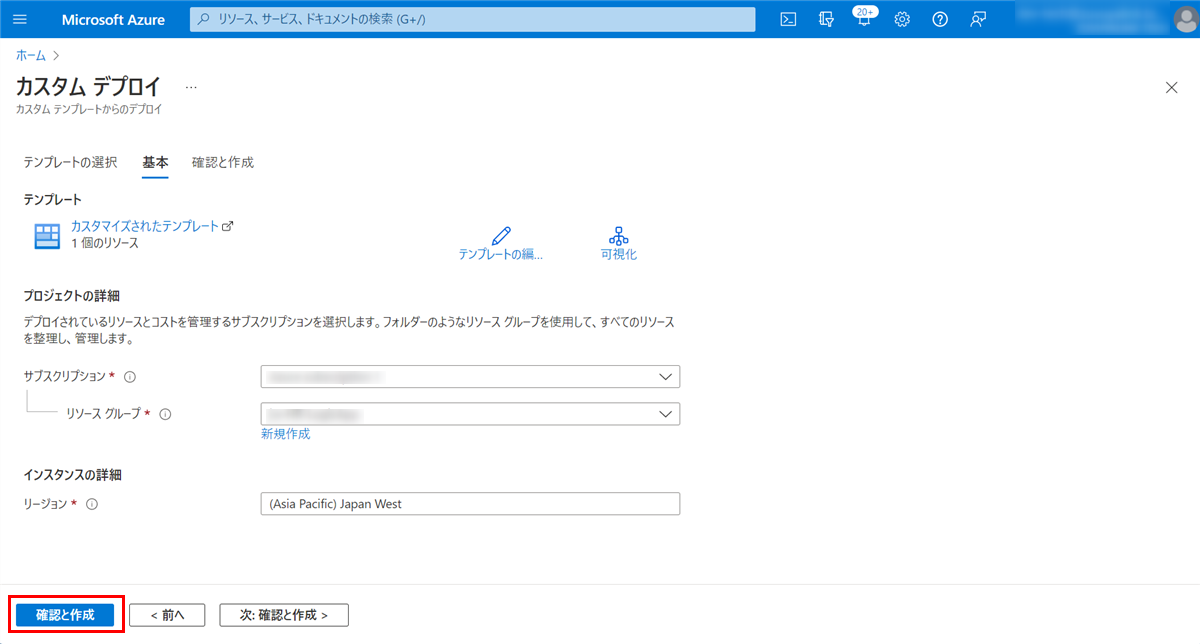Open the directories and subscriptions filter icon
The height and width of the screenshot is (644, 1200).
826,19
